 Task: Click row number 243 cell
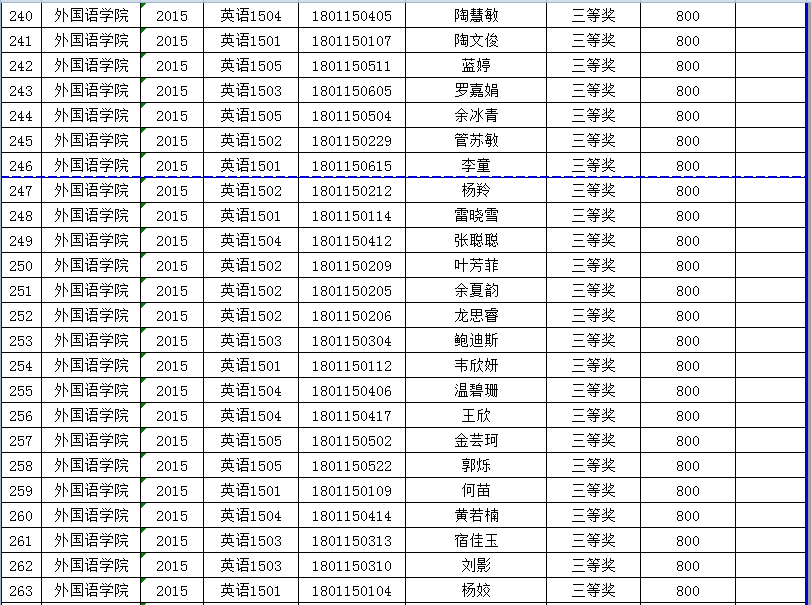pos(21,91)
